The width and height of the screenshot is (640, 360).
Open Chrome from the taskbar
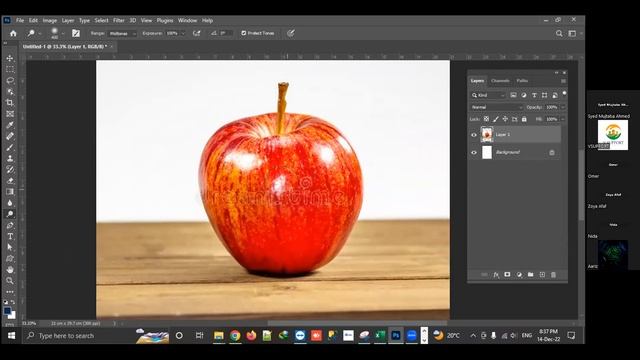(x=235, y=336)
